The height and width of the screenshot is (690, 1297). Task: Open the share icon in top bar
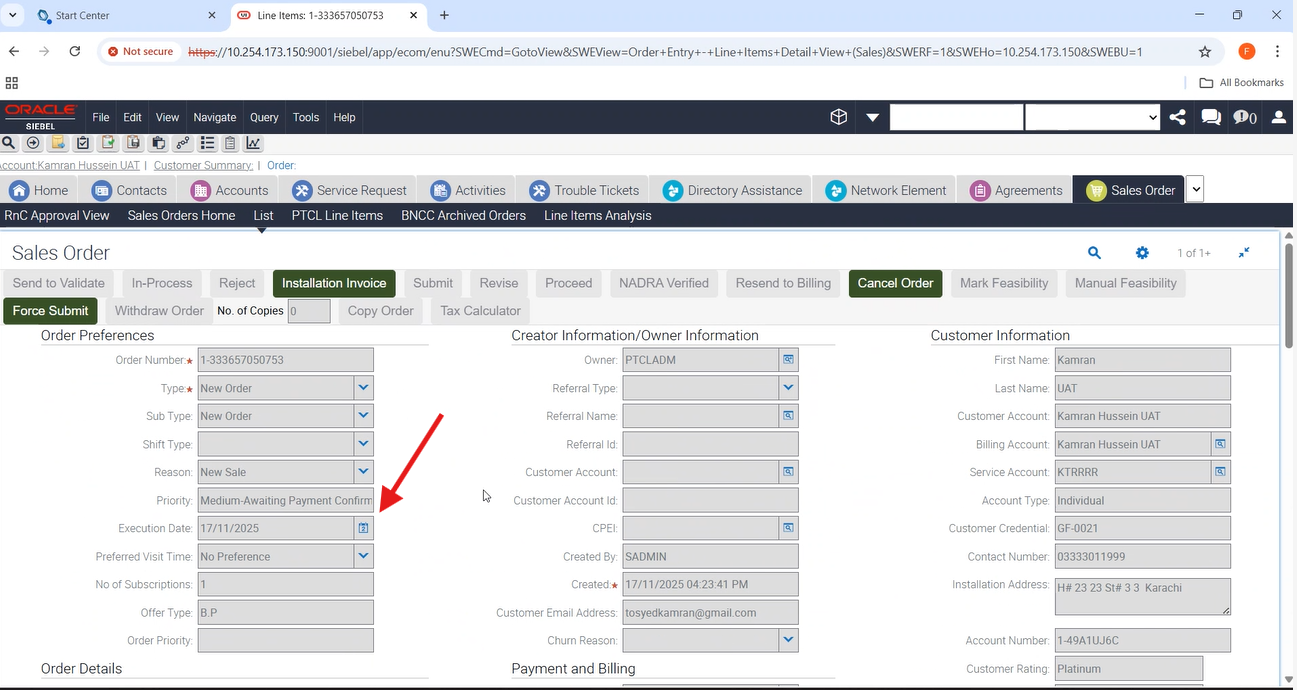tap(1178, 117)
